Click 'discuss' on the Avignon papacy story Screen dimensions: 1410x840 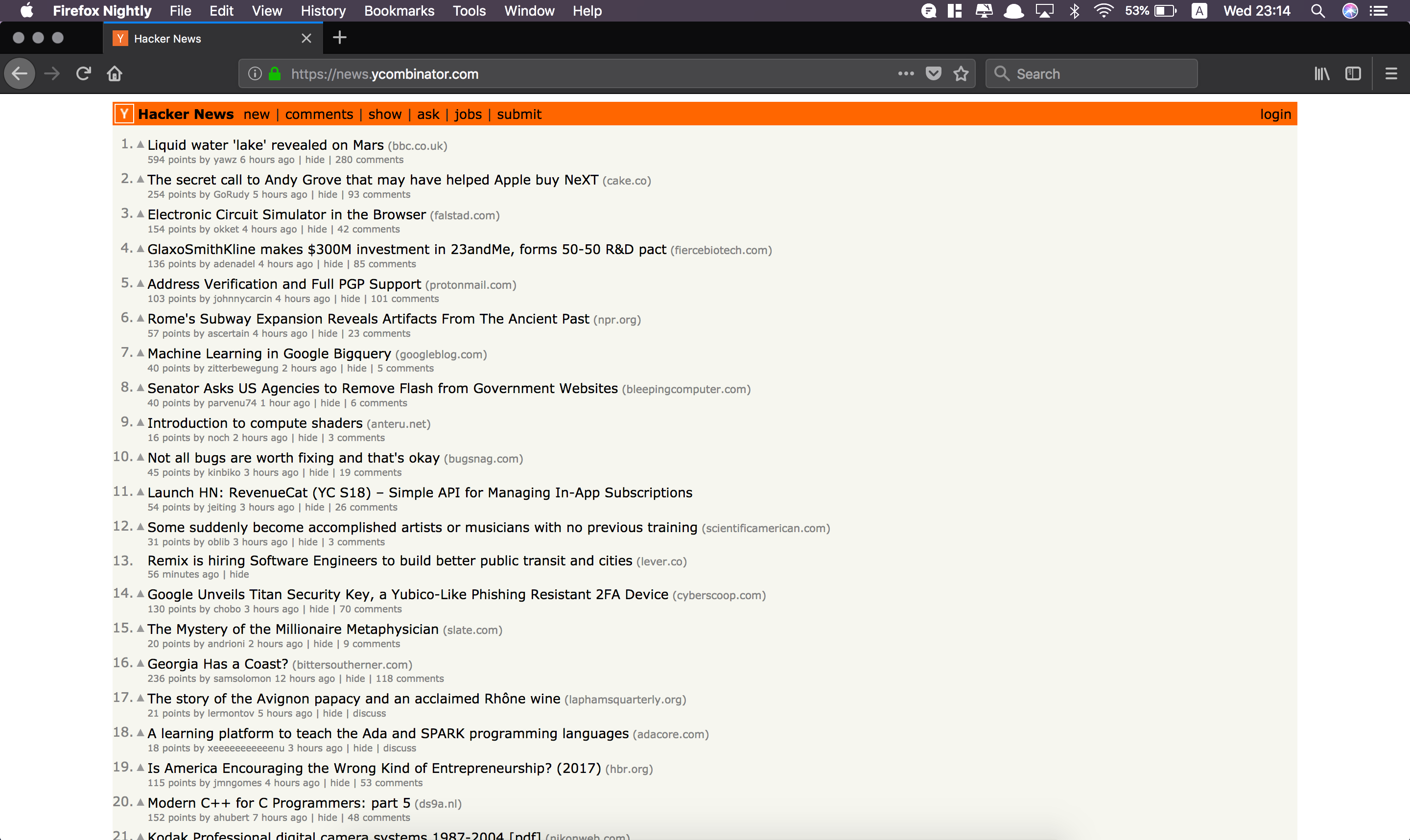click(x=369, y=713)
